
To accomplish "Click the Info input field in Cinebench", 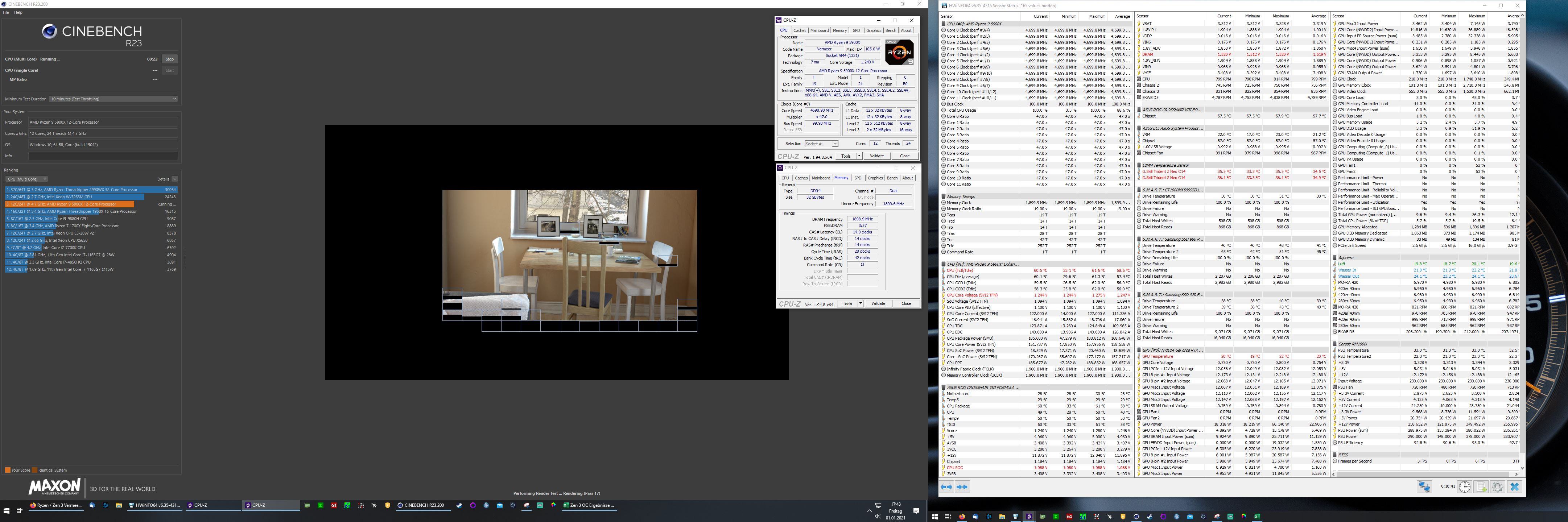I will coord(103,156).
